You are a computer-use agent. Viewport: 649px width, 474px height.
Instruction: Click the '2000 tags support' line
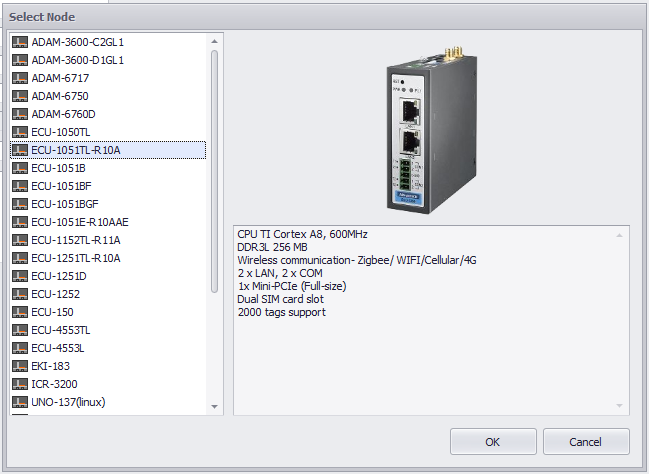pos(281,312)
